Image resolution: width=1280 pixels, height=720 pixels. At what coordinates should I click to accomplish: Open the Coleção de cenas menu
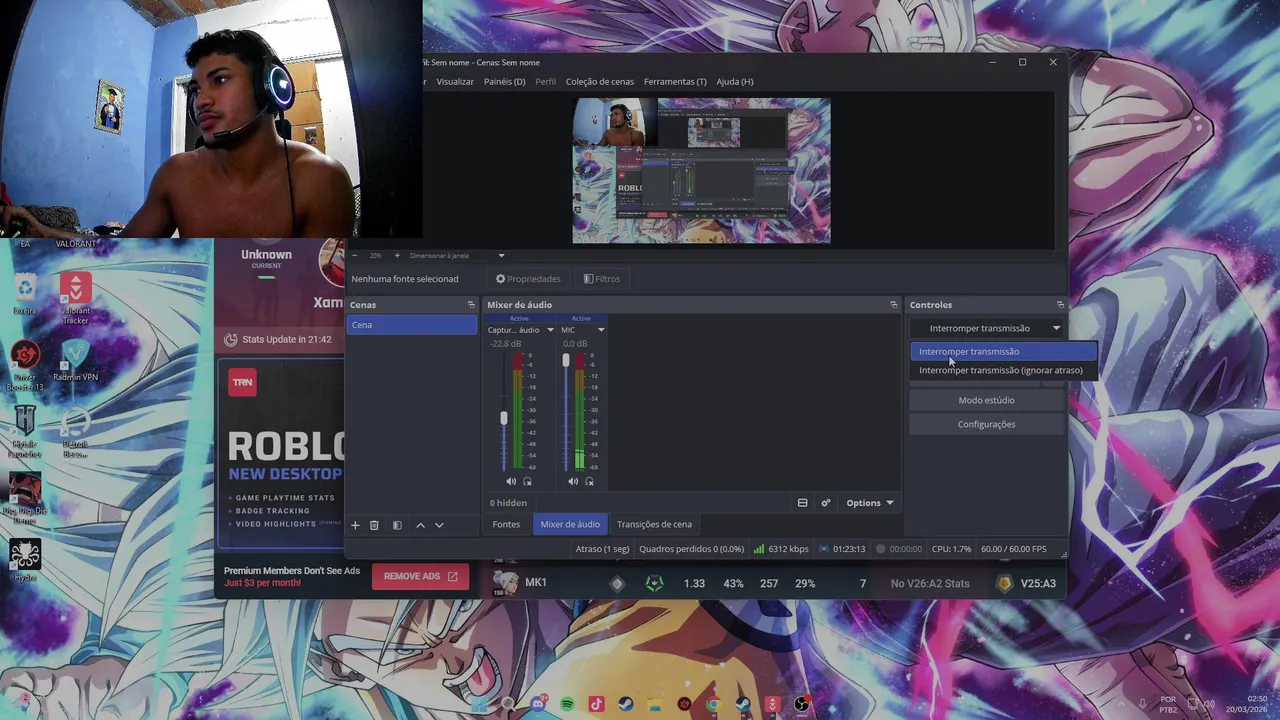(600, 82)
